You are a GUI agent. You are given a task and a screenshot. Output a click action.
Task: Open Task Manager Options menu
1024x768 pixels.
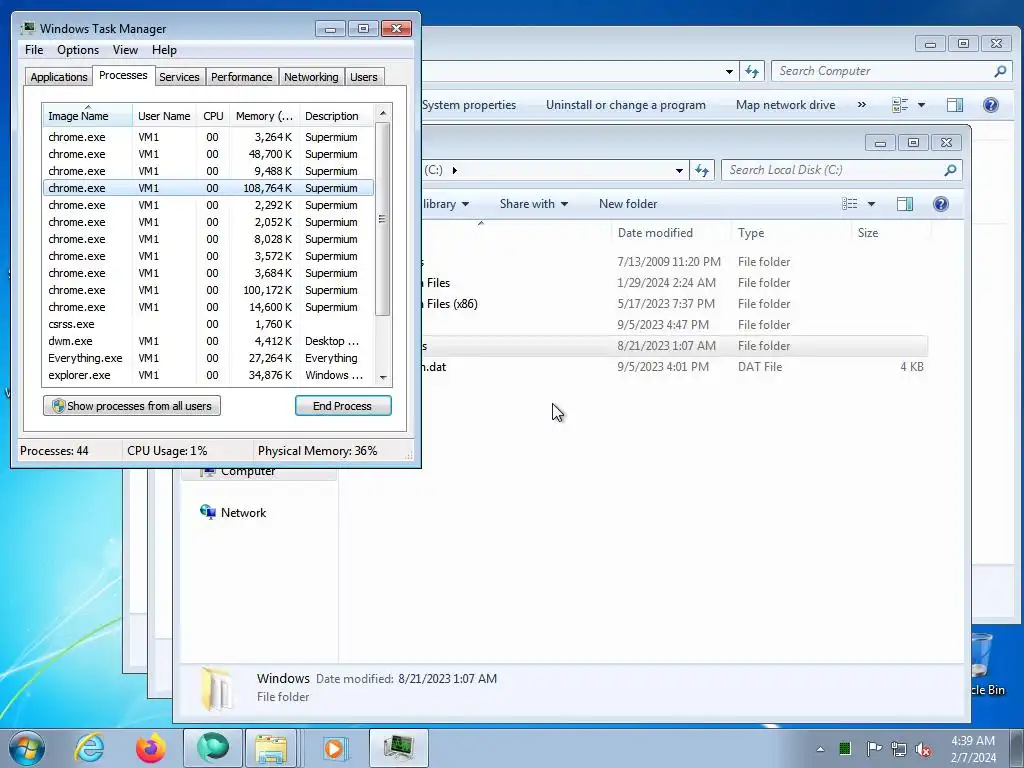click(x=78, y=50)
